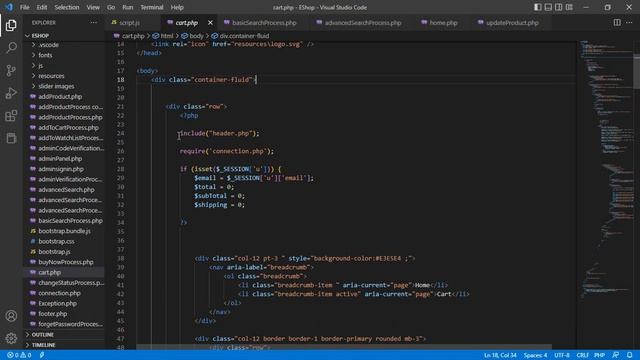Open bootstrap.bundle.js file
This screenshot has height=360, width=640.
click(63, 231)
